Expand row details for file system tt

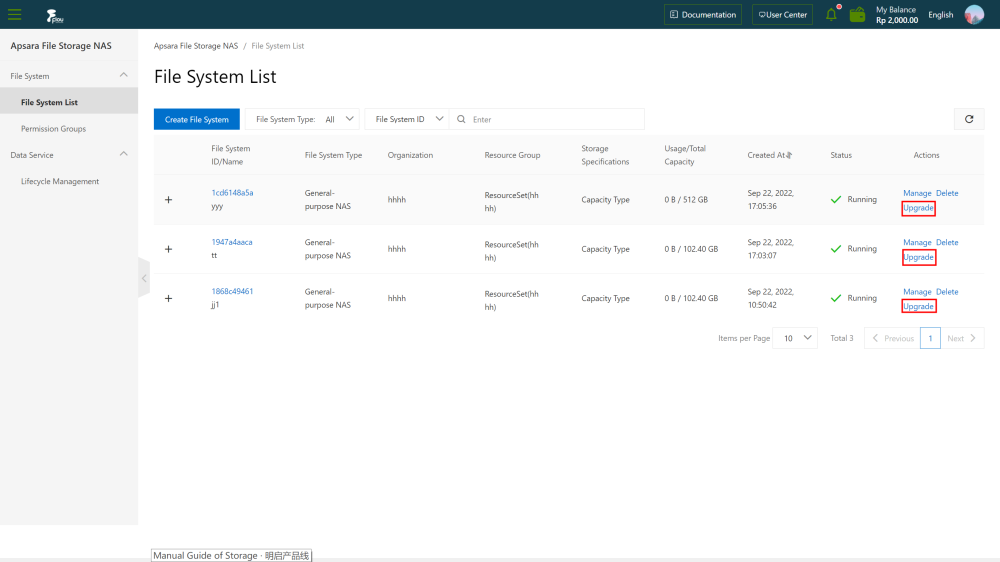168,249
